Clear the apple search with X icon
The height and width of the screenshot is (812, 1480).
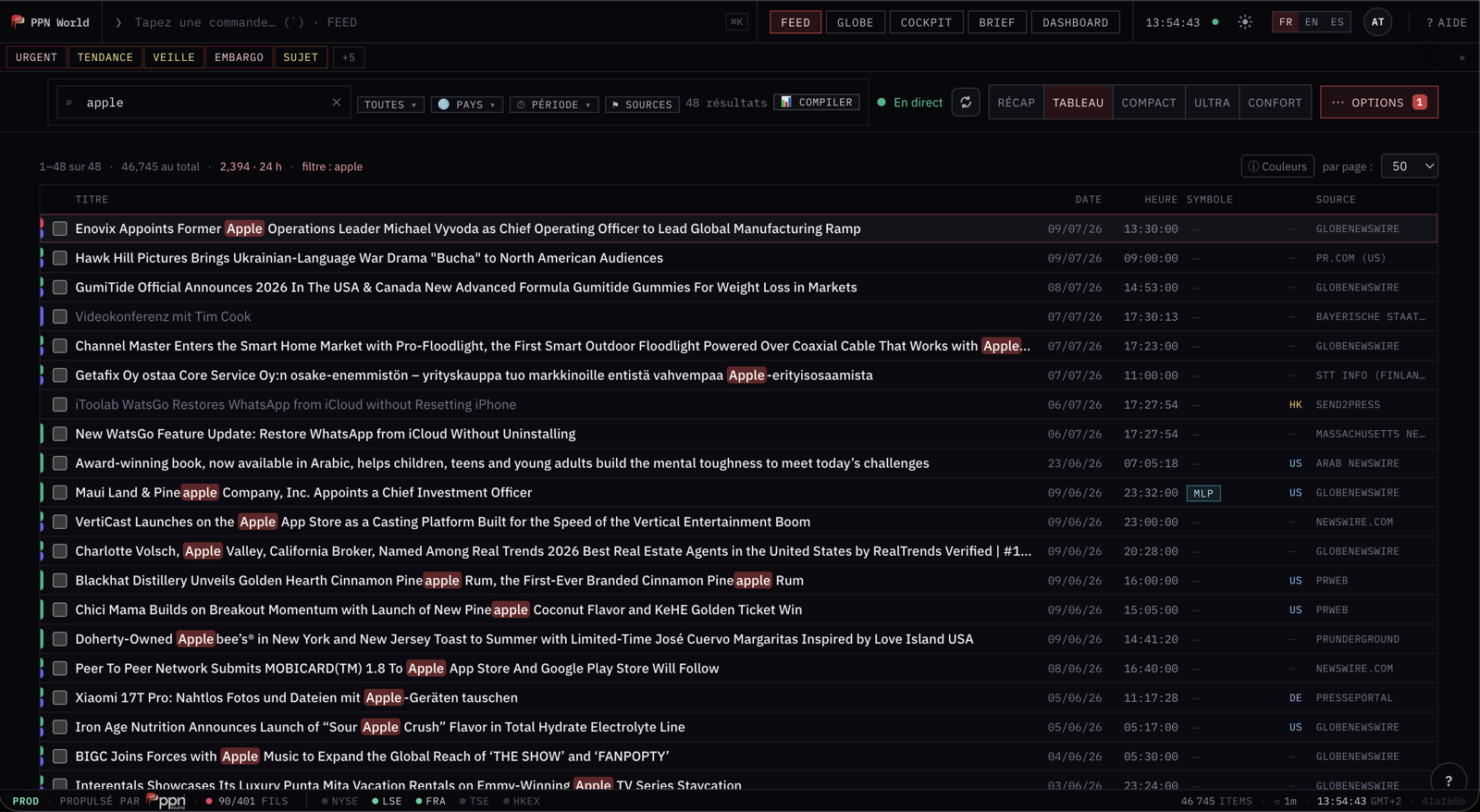pos(337,103)
